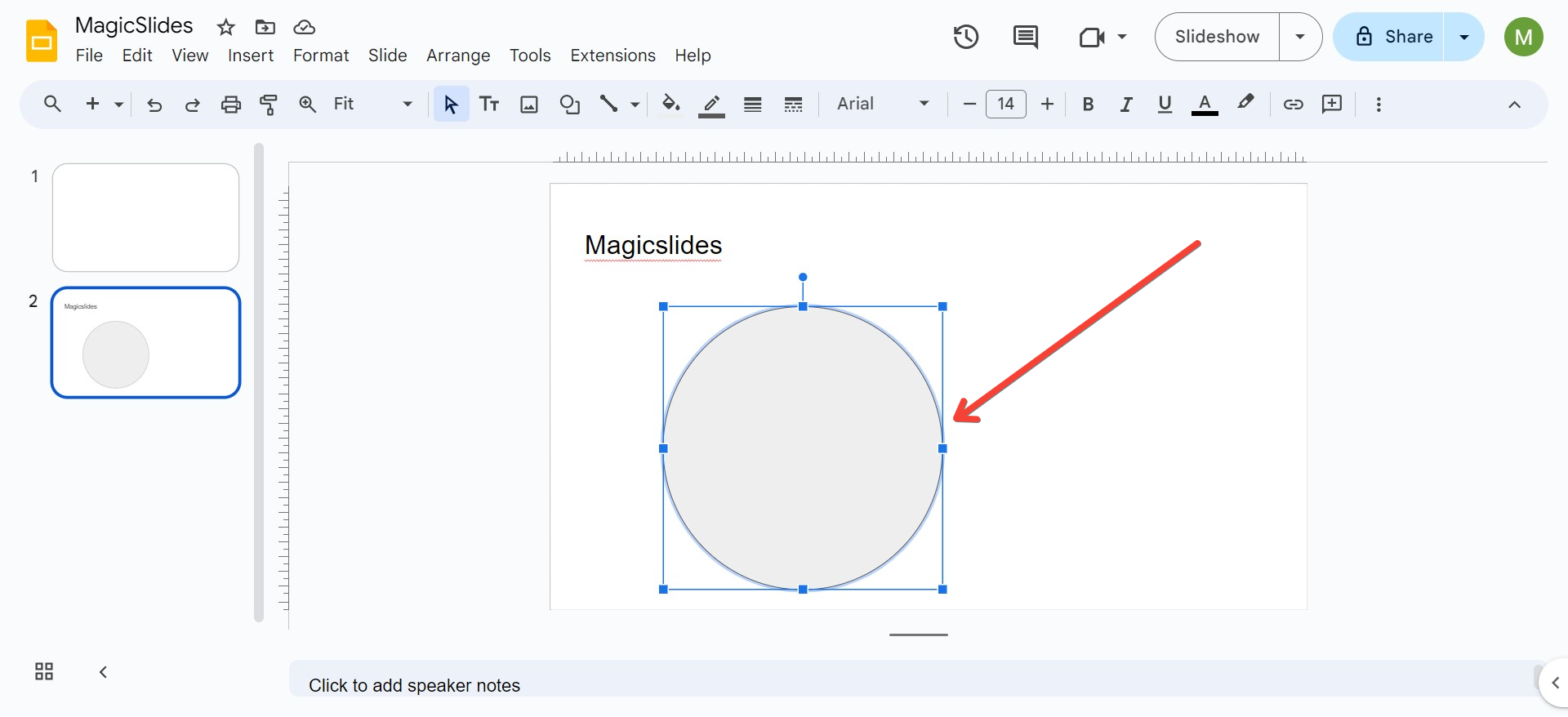This screenshot has width=1568, height=717.
Task: Open the shape fill color picker
Action: 670,104
